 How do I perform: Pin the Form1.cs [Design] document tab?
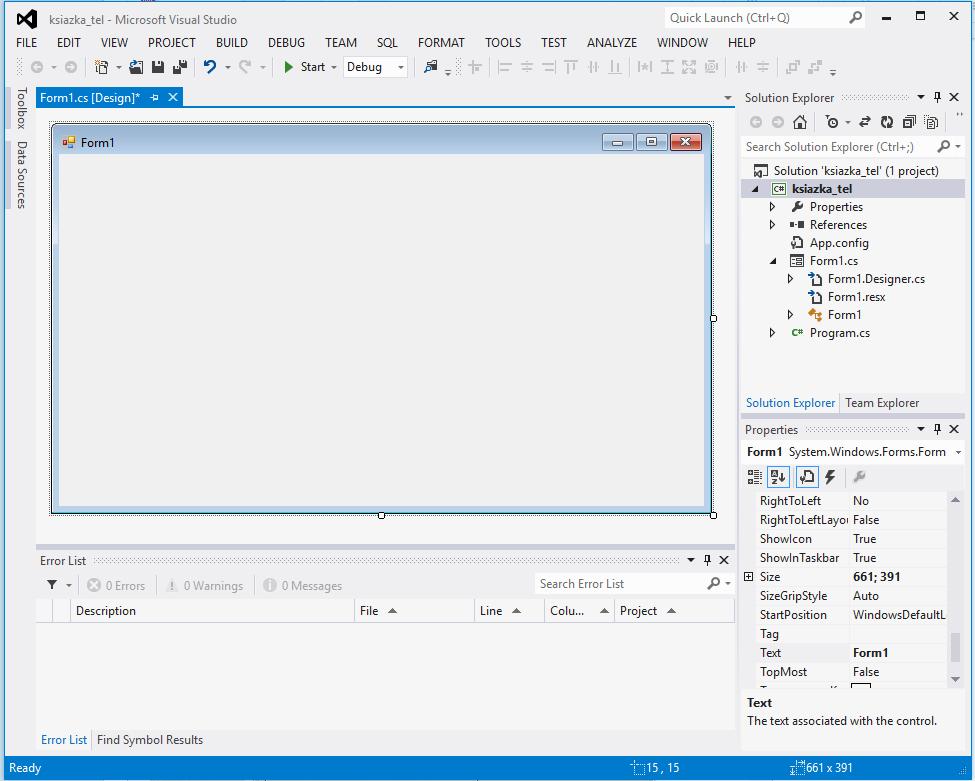[x=154, y=98]
